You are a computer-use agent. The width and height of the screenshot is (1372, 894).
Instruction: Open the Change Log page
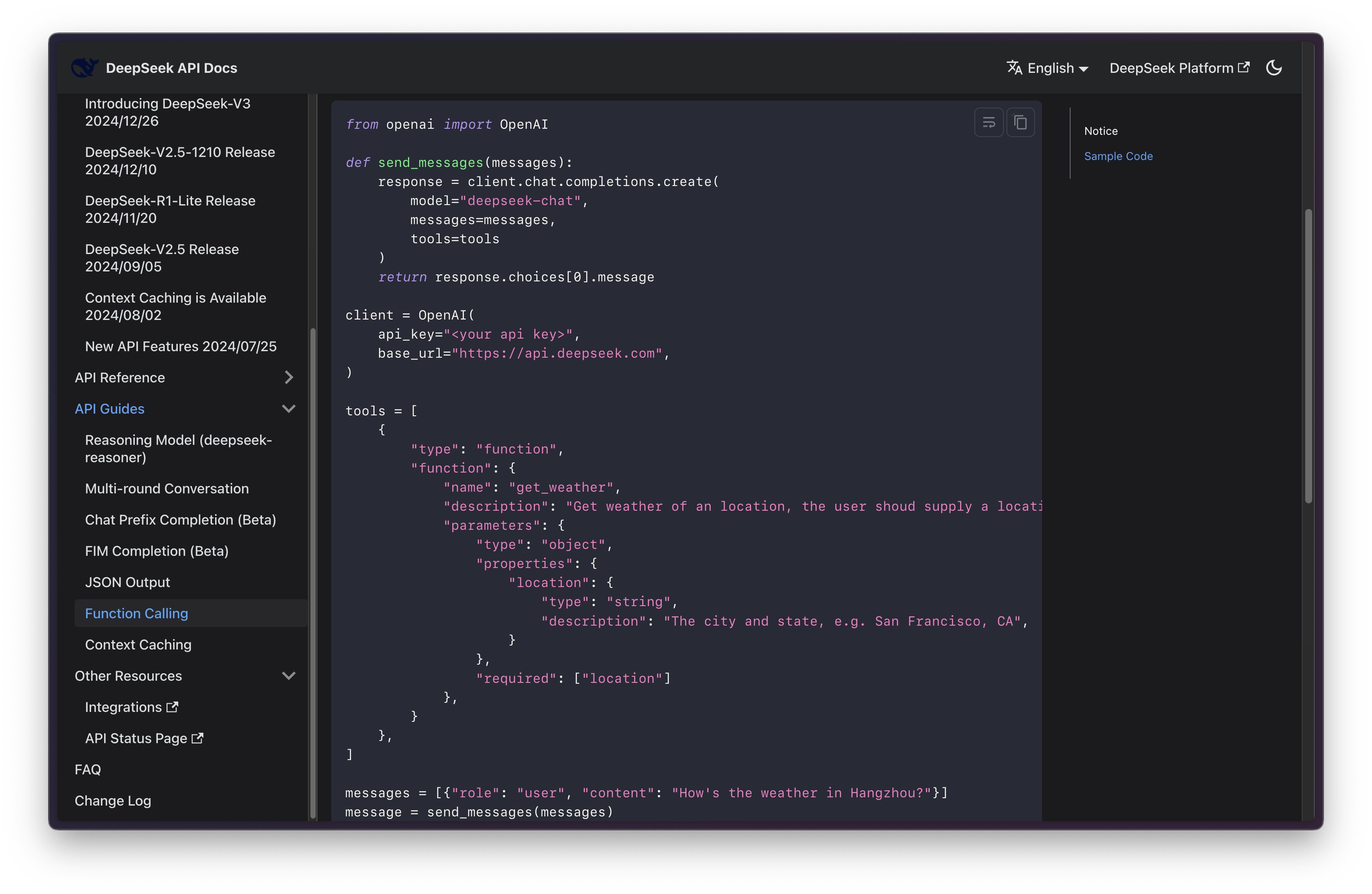[x=113, y=801]
